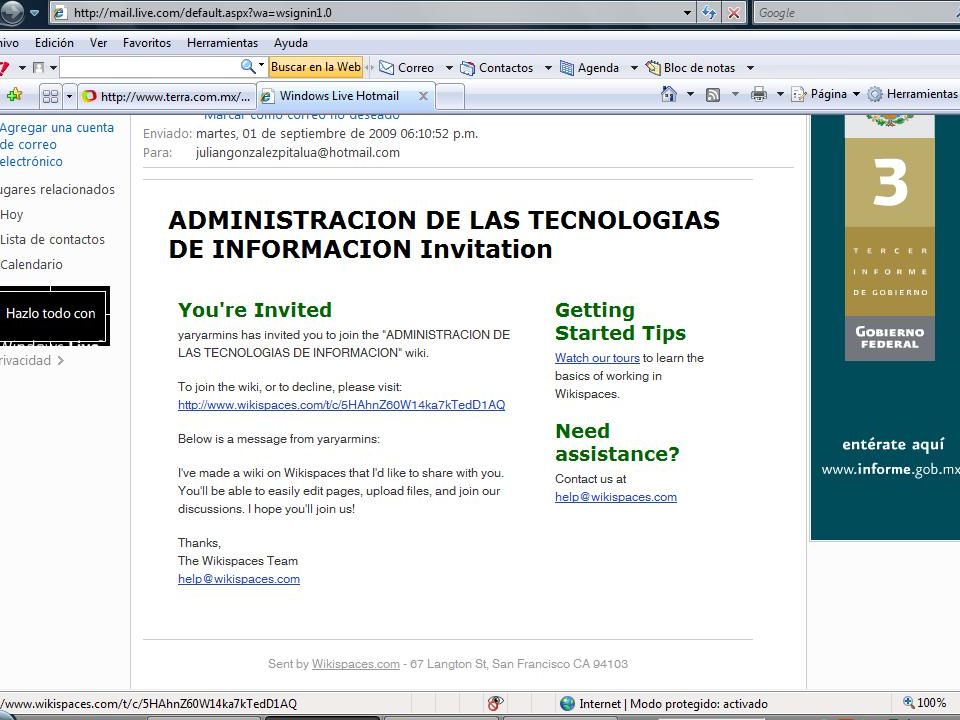This screenshot has width=960, height=720.
Task: Click the Bloc de notas icon
Action: pyautogui.click(x=653, y=67)
